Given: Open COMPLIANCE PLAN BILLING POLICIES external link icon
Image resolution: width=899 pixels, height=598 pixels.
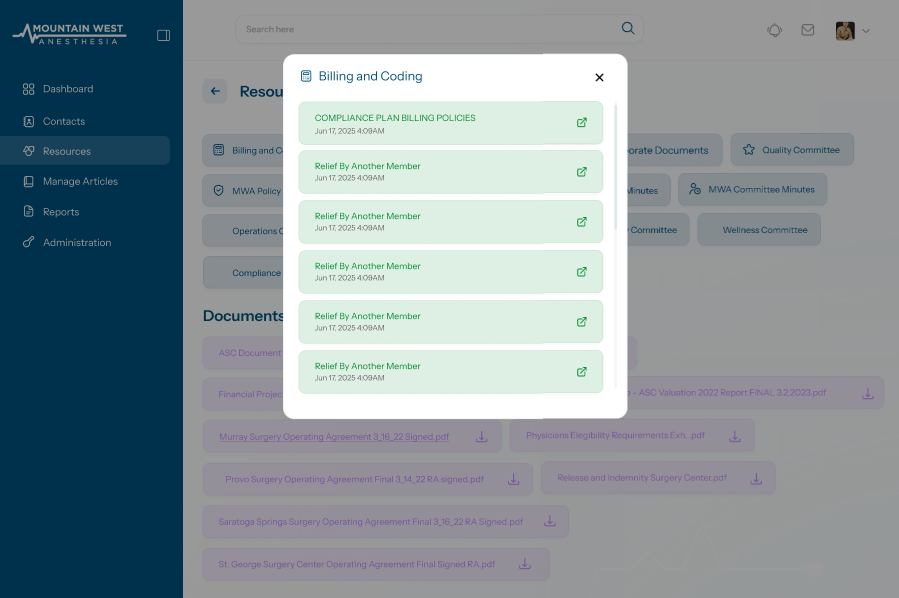Looking at the screenshot, I should [x=582, y=123].
